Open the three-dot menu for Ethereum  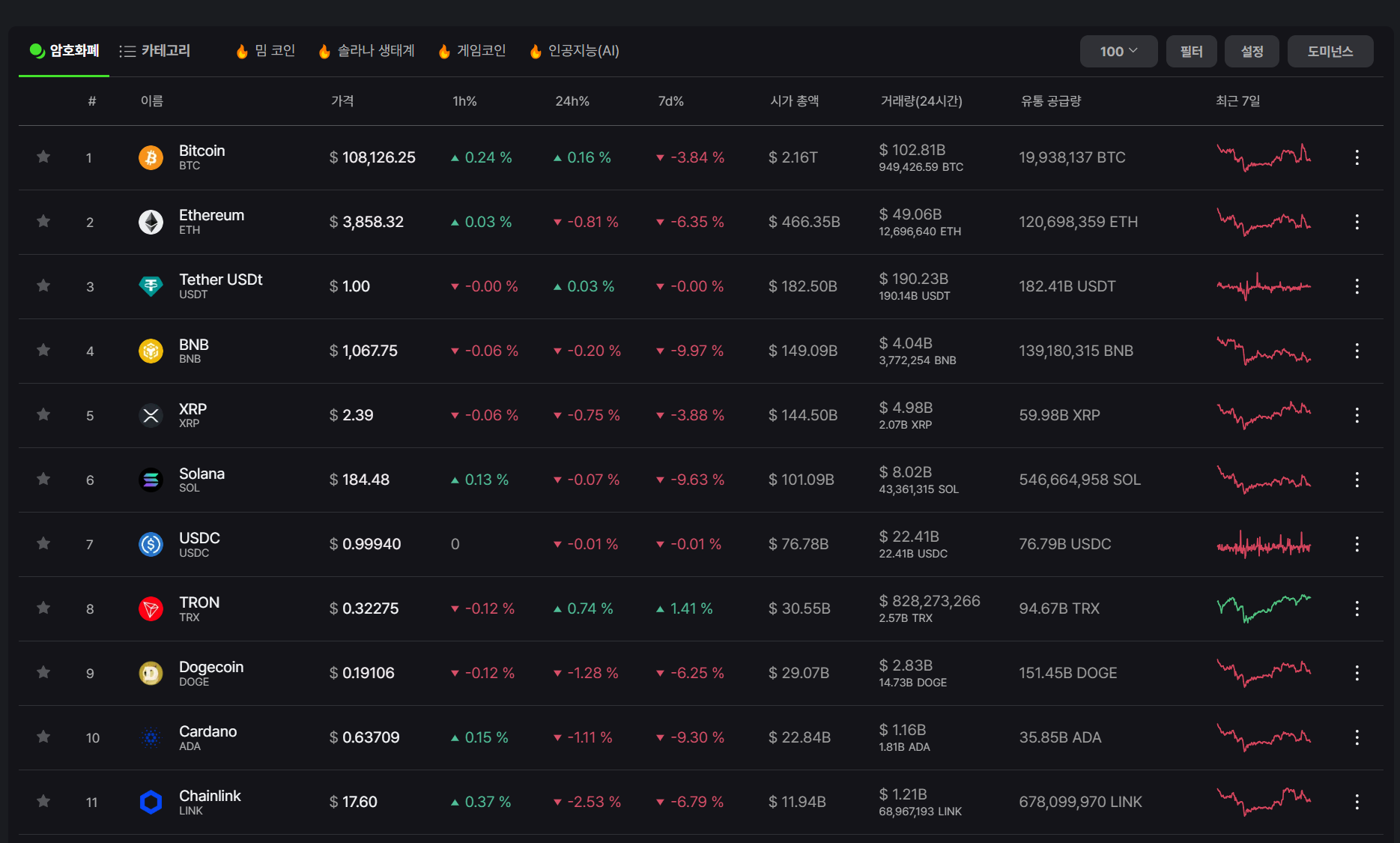point(1357,222)
